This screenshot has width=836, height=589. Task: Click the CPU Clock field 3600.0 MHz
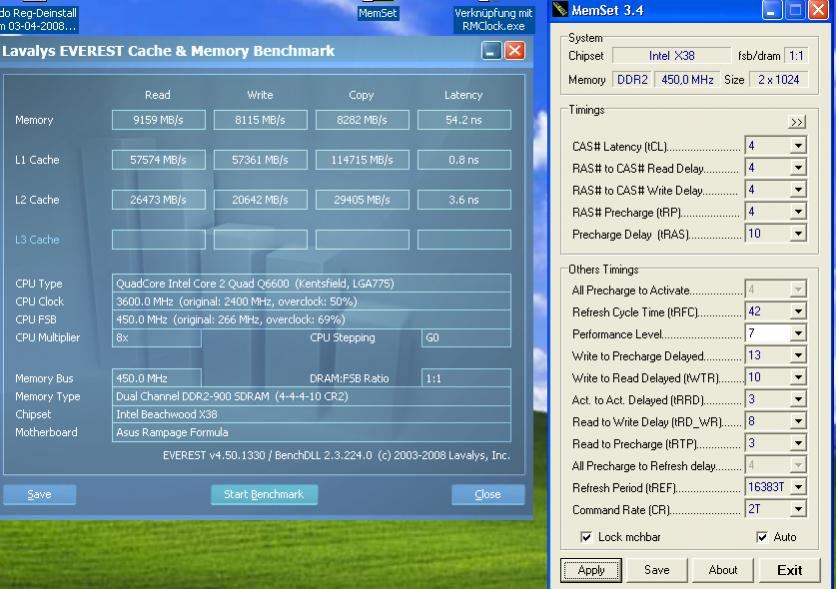pyautogui.click(x=311, y=301)
